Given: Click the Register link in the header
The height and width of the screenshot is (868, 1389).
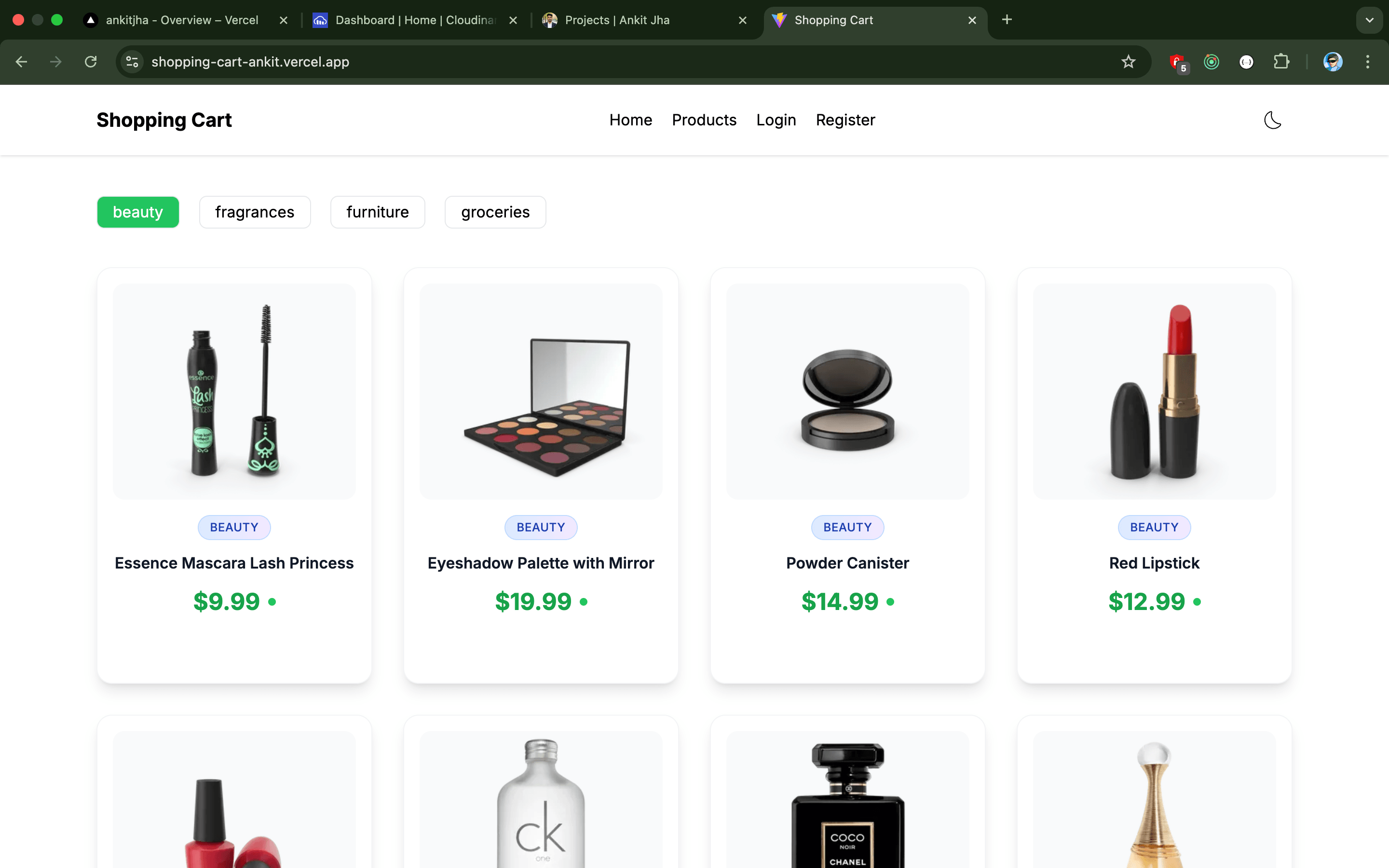Looking at the screenshot, I should click(x=845, y=120).
